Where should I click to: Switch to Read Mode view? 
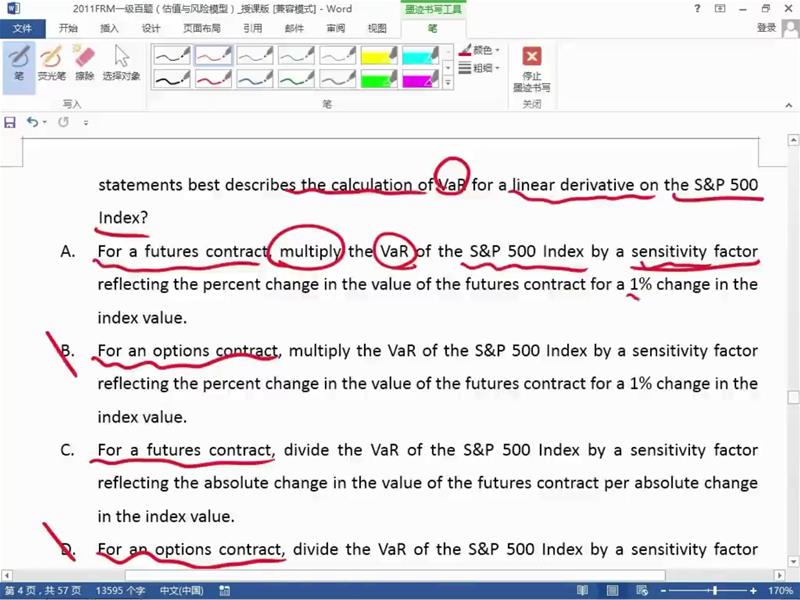point(582,591)
